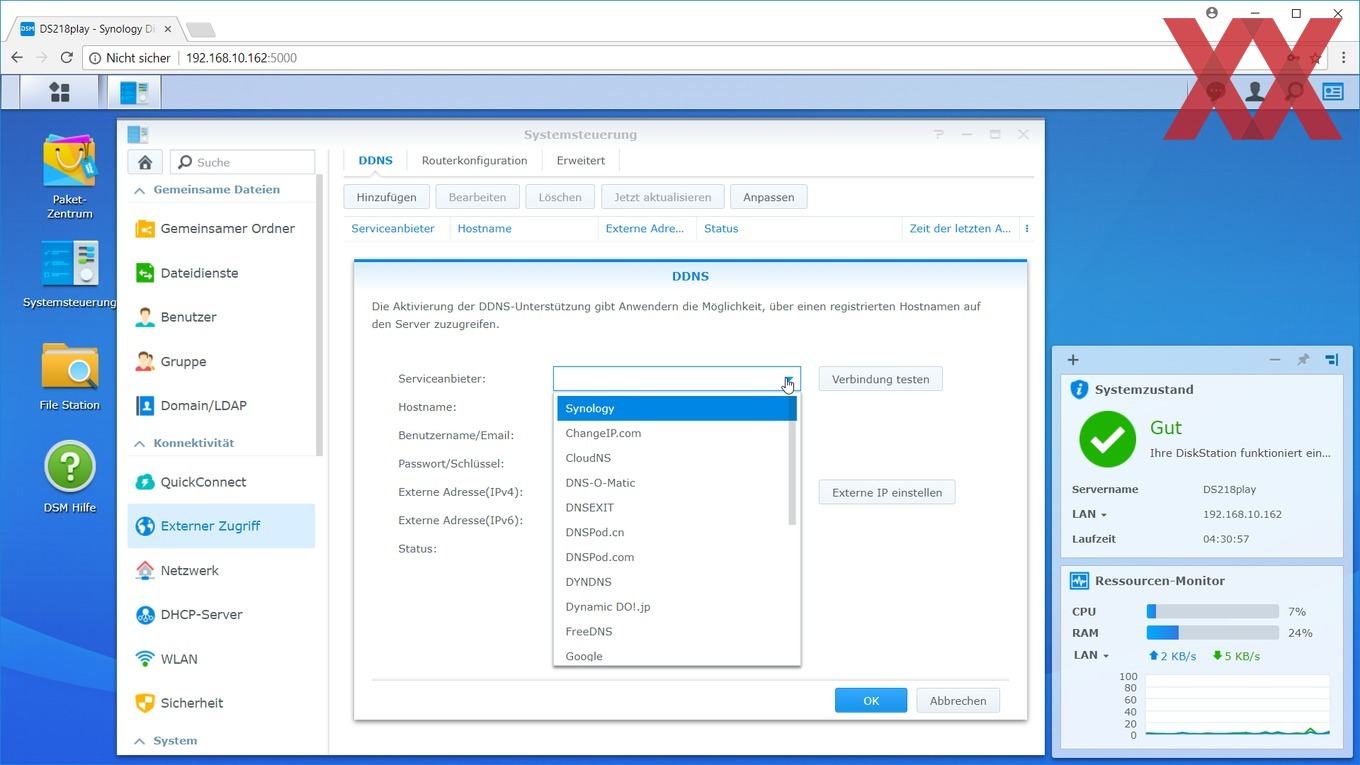The width and height of the screenshot is (1360, 765).
Task: Collapse Konnektivität section
Action: 139,443
